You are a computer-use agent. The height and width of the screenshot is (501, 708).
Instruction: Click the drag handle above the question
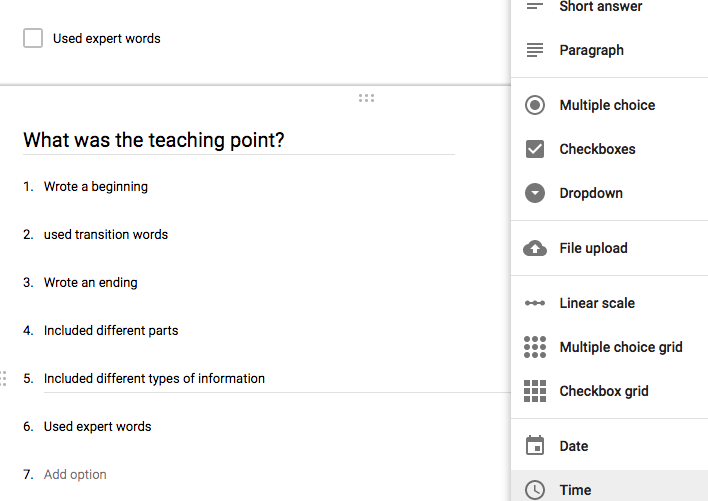366,98
